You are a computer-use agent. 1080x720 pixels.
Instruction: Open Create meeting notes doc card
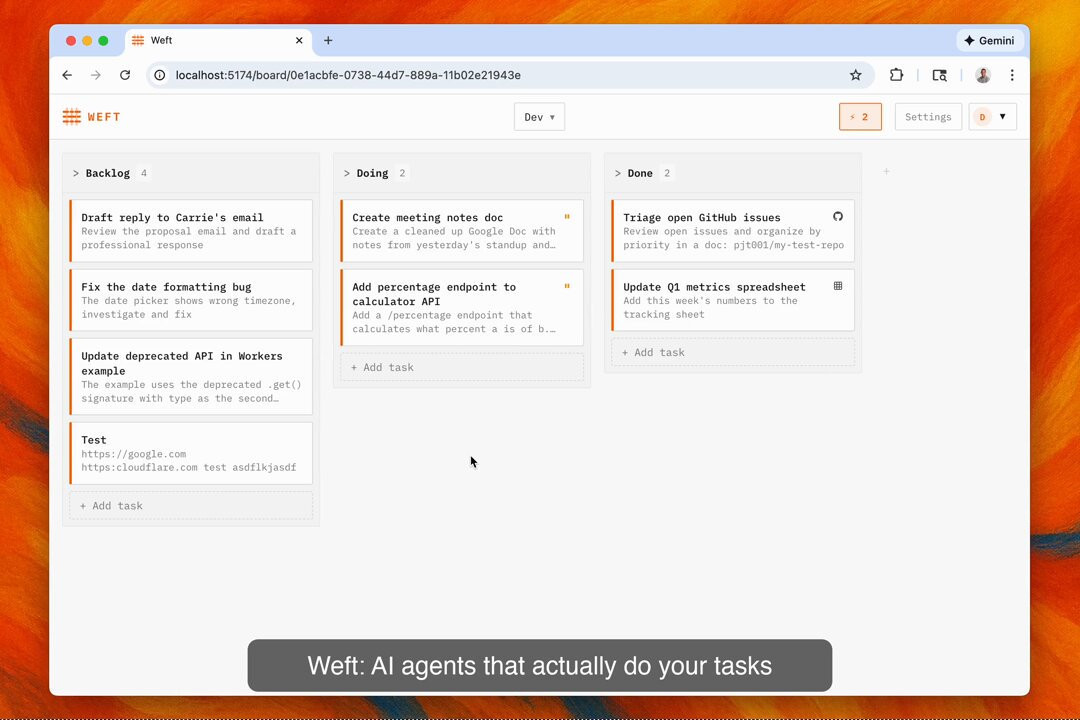pyautogui.click(x=461, y=231)
